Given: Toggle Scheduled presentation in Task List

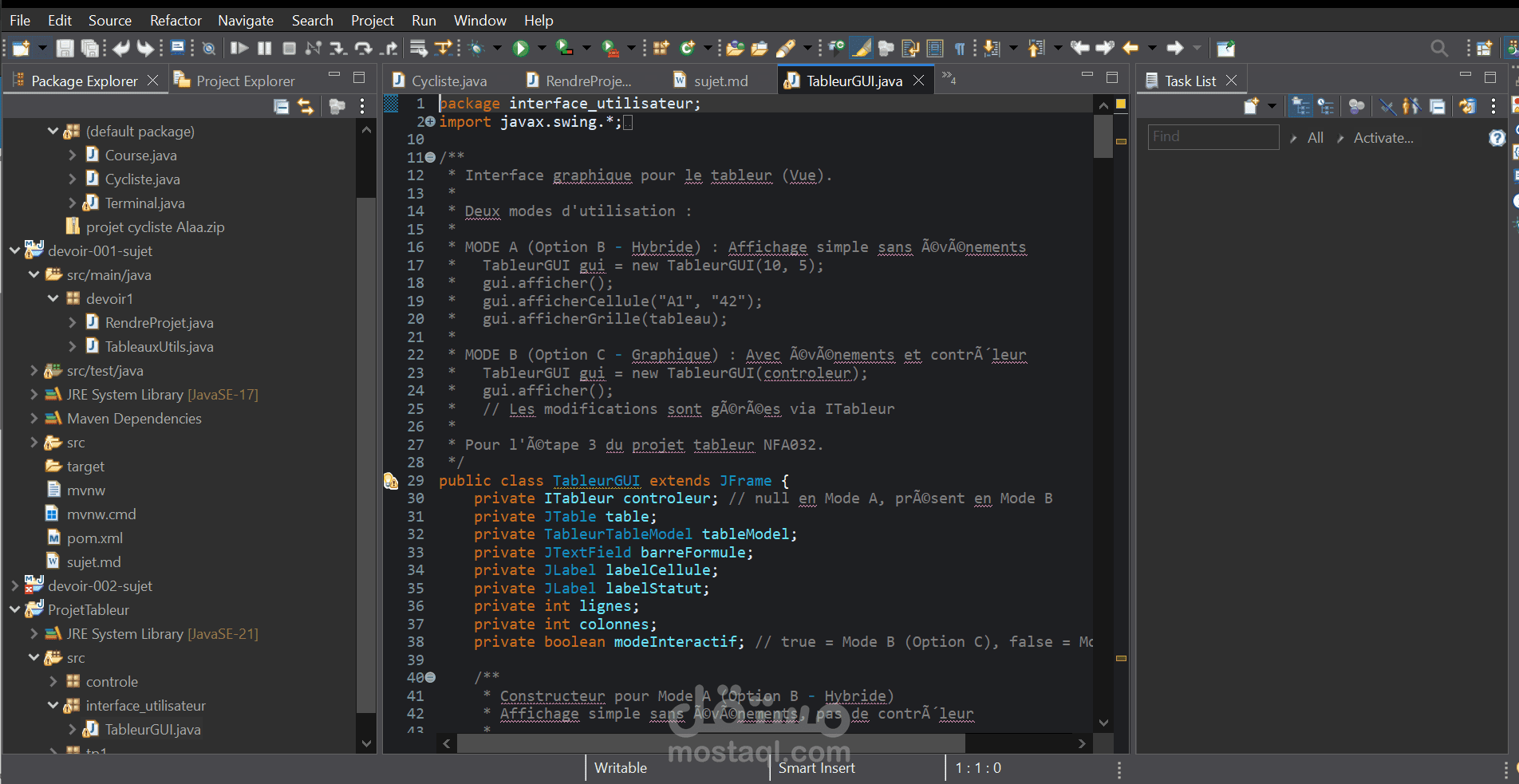Looking at the screenshot, I should 1325,105.
